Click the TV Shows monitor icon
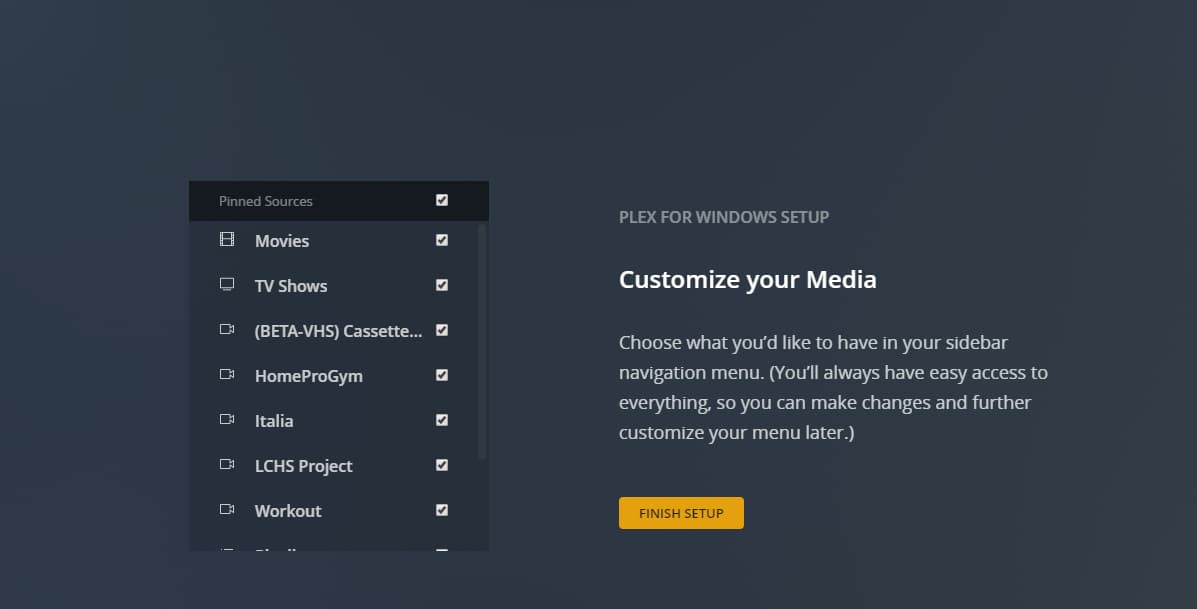This screenshot has height=609, width=1197. coord(227,285)
